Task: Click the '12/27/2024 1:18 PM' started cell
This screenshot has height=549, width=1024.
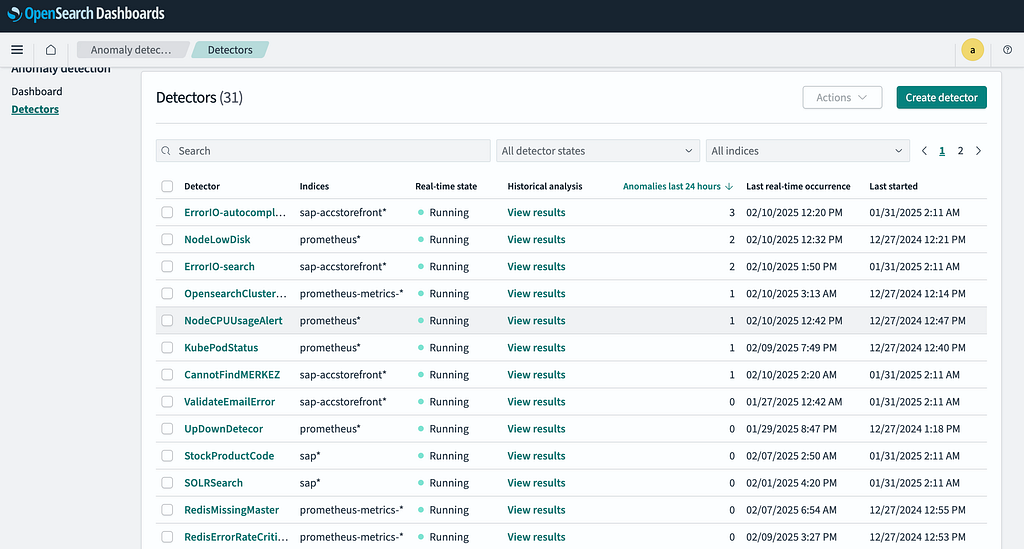Action: pos(914,429)
